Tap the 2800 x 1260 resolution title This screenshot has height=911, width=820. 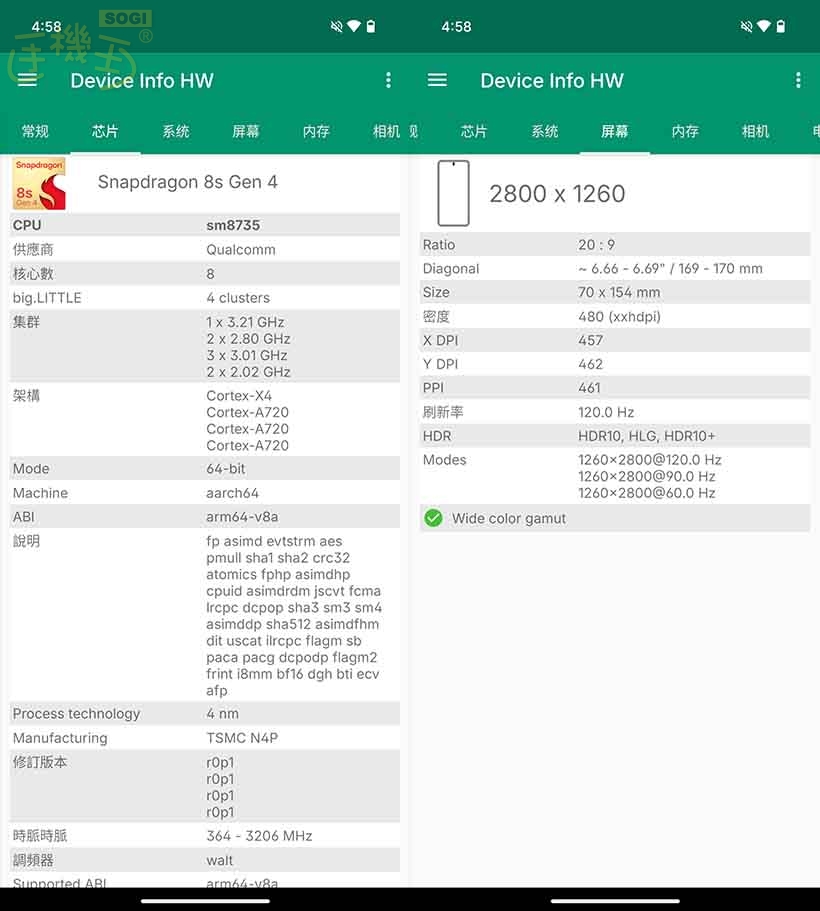pyautogui.click(x=557, y=193)
